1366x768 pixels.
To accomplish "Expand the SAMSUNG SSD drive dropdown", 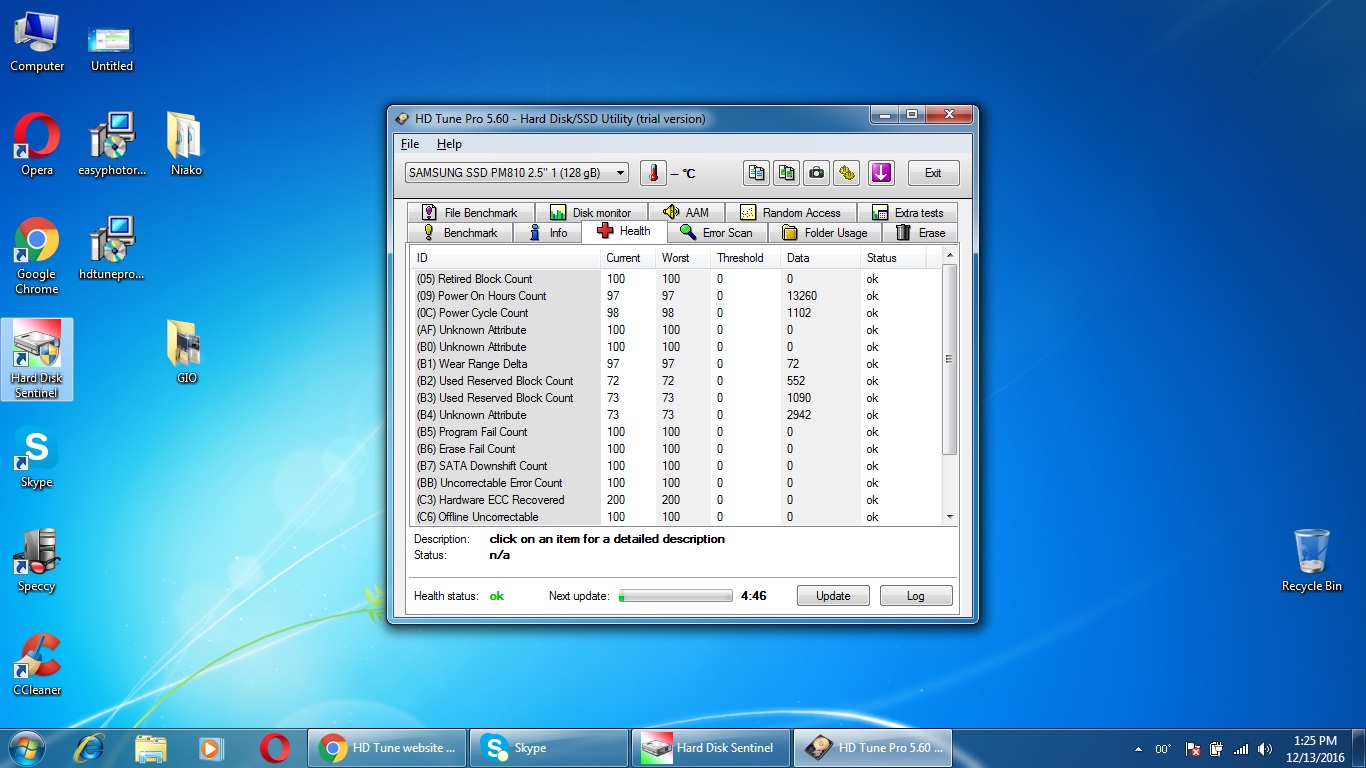I will pyautogui.click(x=620, y=173).
